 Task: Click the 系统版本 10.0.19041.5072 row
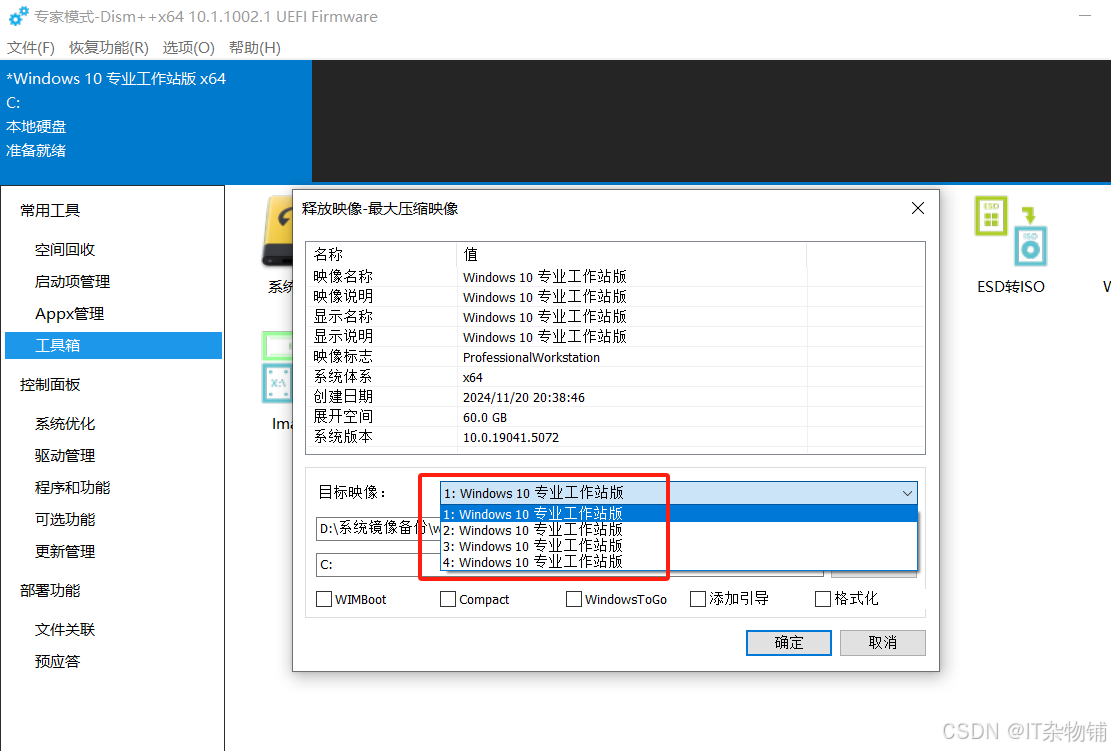(x=615, y=436)
